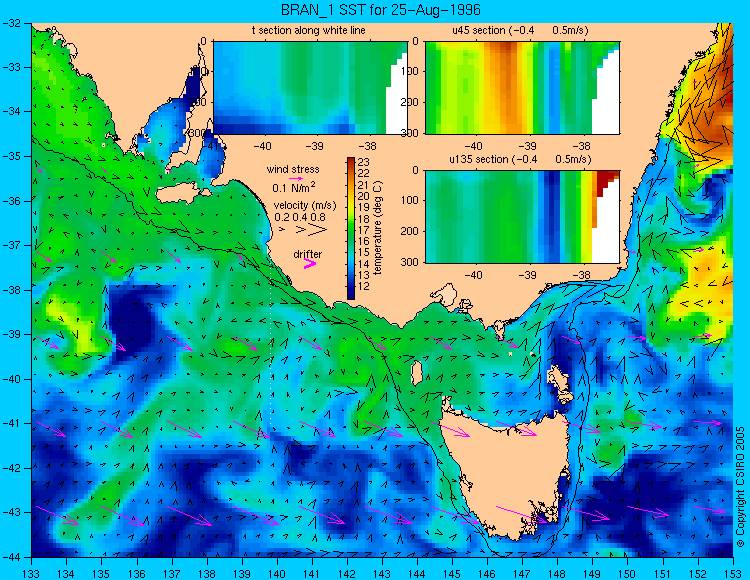The width and height of the screenshot is (750, 580).
Task: Click the "t section along white line" label
Action: pos(309,31)
